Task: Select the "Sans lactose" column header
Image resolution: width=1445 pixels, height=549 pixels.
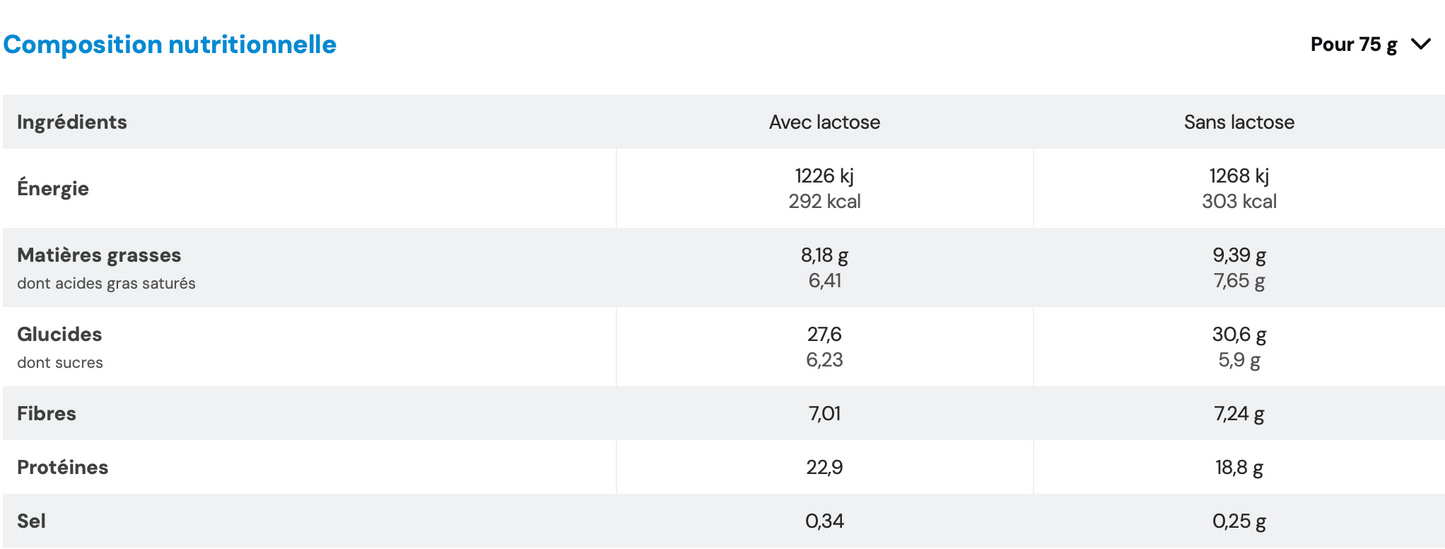Action: pyautogui.click(x=1239, y=122)
